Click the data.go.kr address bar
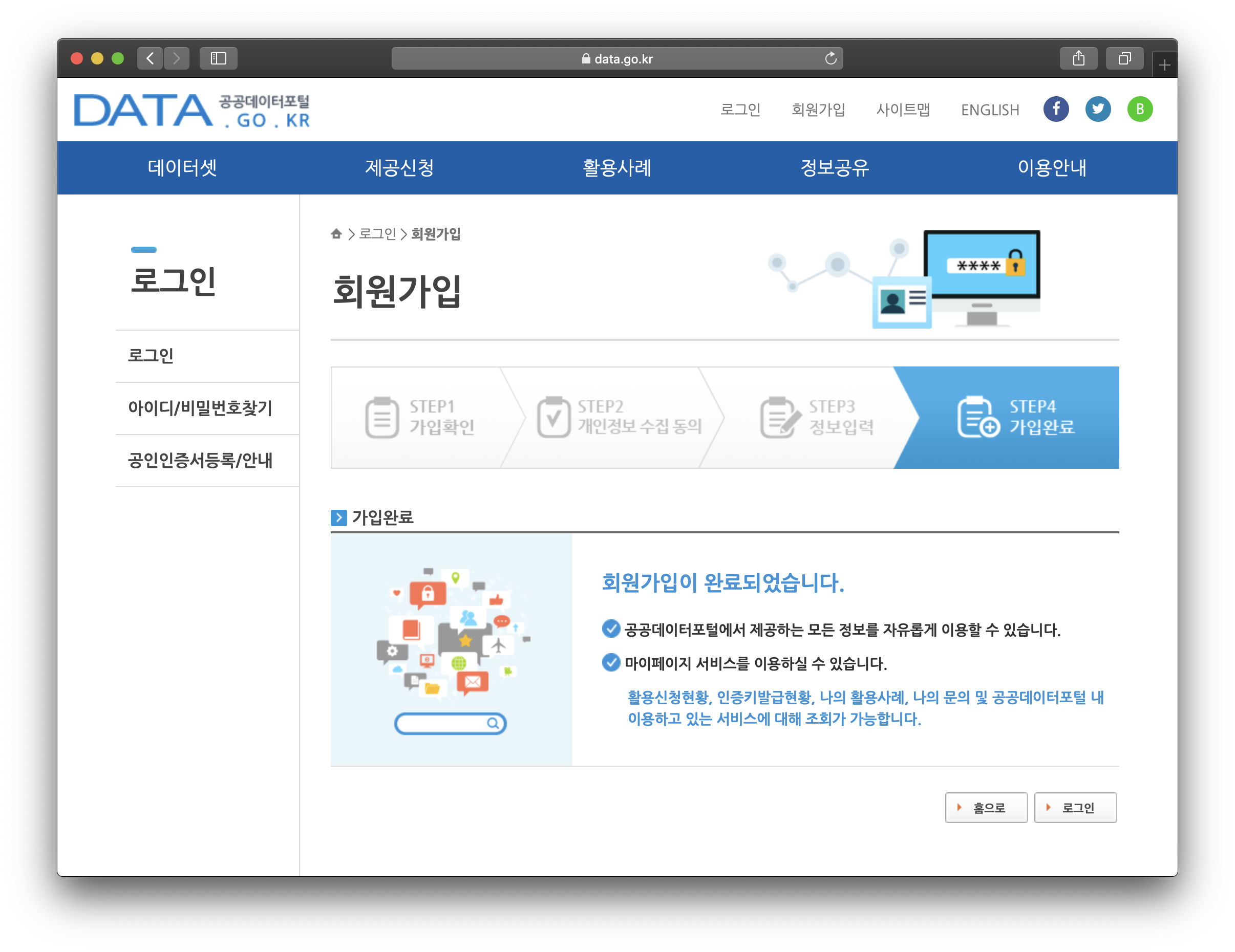1235x952 pixels. (616, 59)
